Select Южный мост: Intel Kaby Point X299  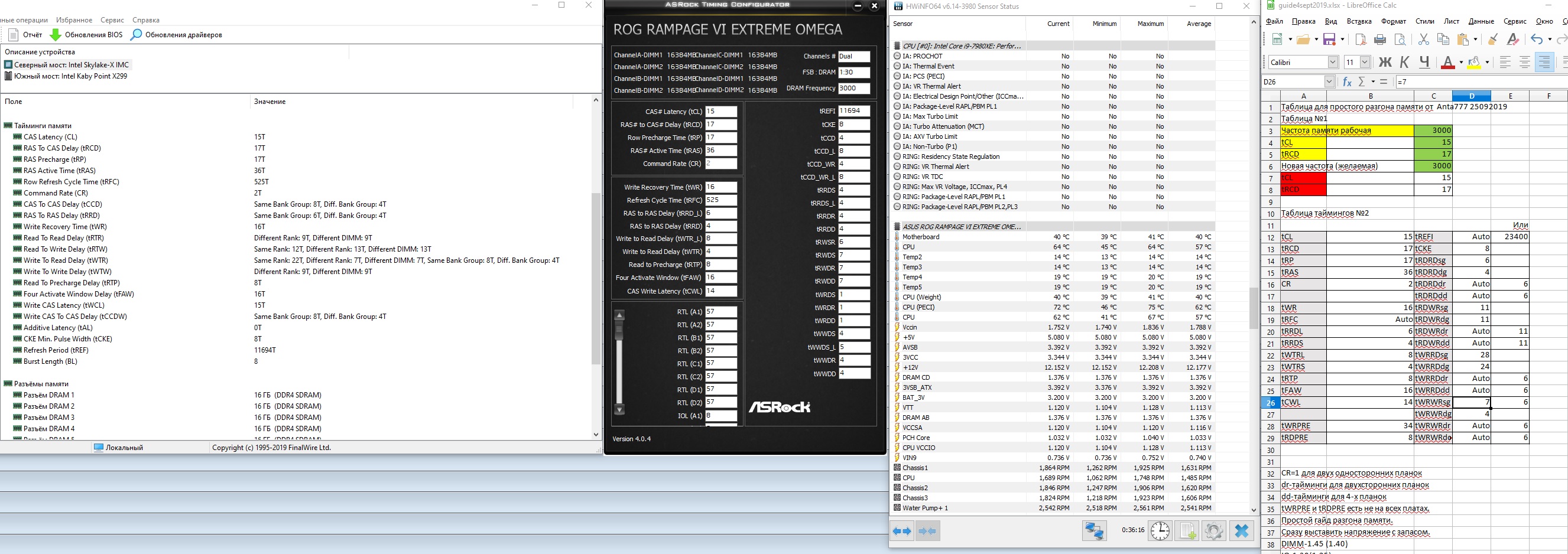(x=66, y=76)
